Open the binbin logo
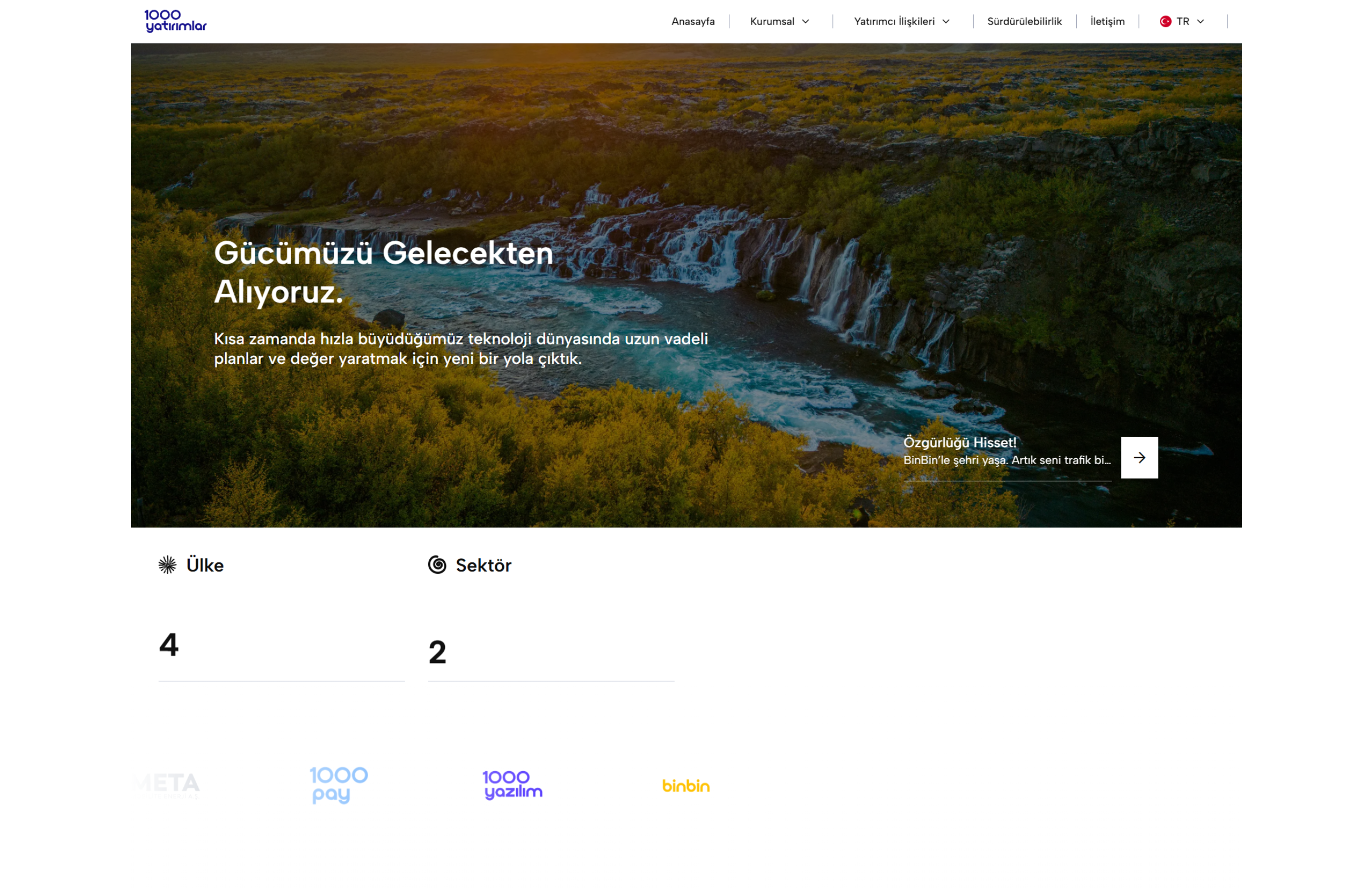Screen dimensions: 1372x888 pyautogui.click(x=685, y=785)
